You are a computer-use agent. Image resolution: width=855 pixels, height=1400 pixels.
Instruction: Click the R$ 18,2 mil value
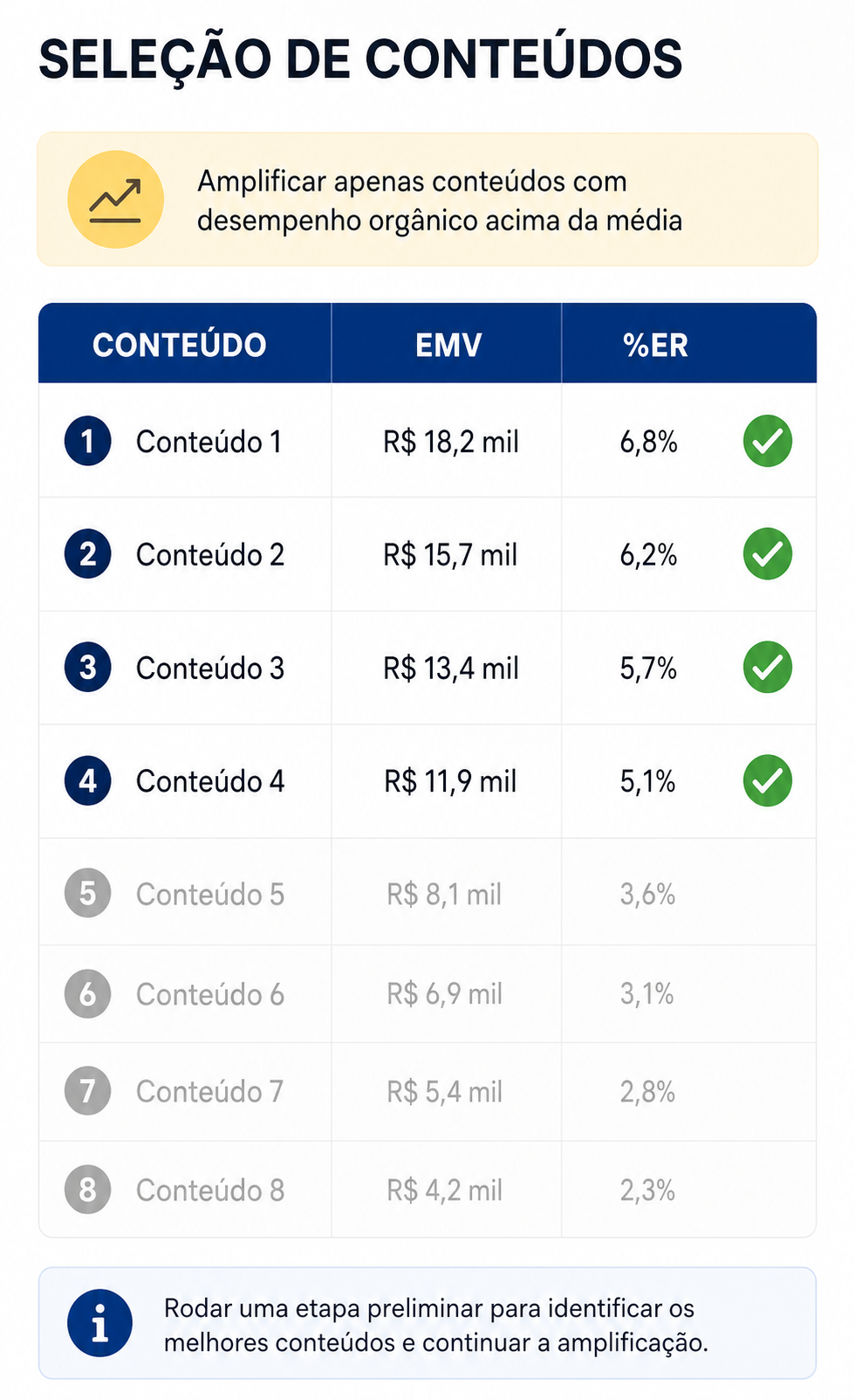(451, 443)
